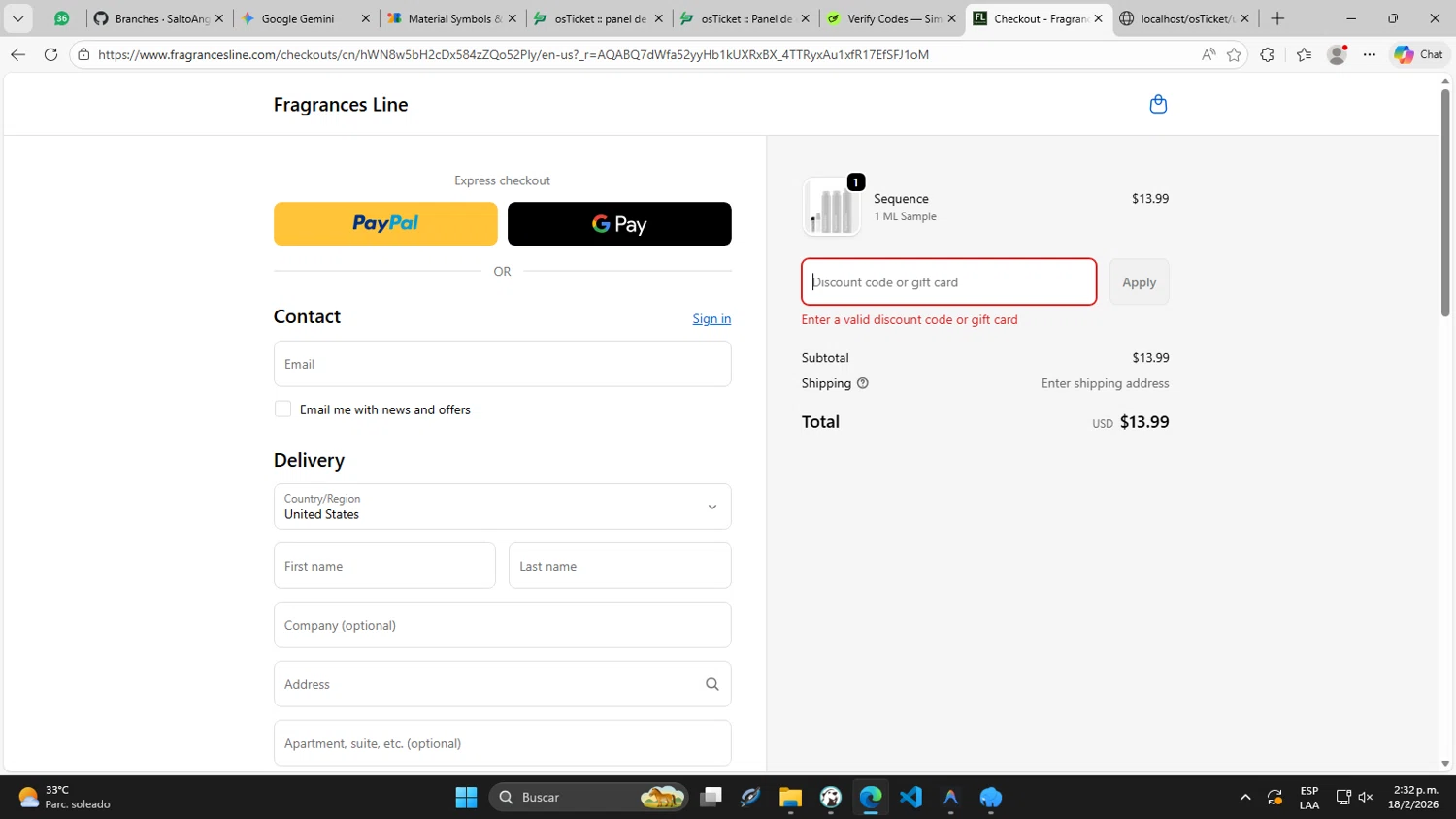Open Copilot Chat button
Image resolution: width=1456 pixels, height=819 pixels.
[1418, 54]
